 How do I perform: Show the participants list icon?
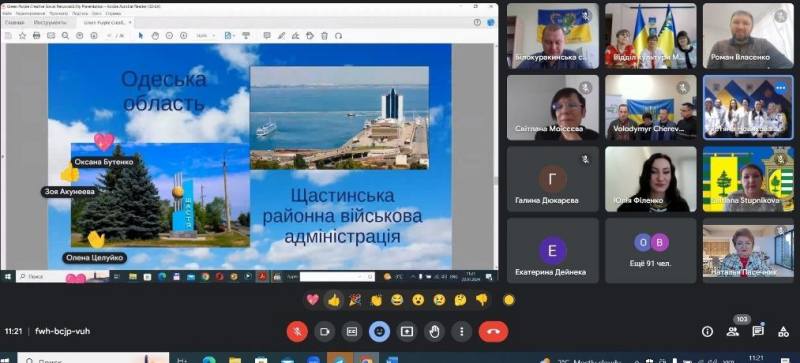(733, 331)
